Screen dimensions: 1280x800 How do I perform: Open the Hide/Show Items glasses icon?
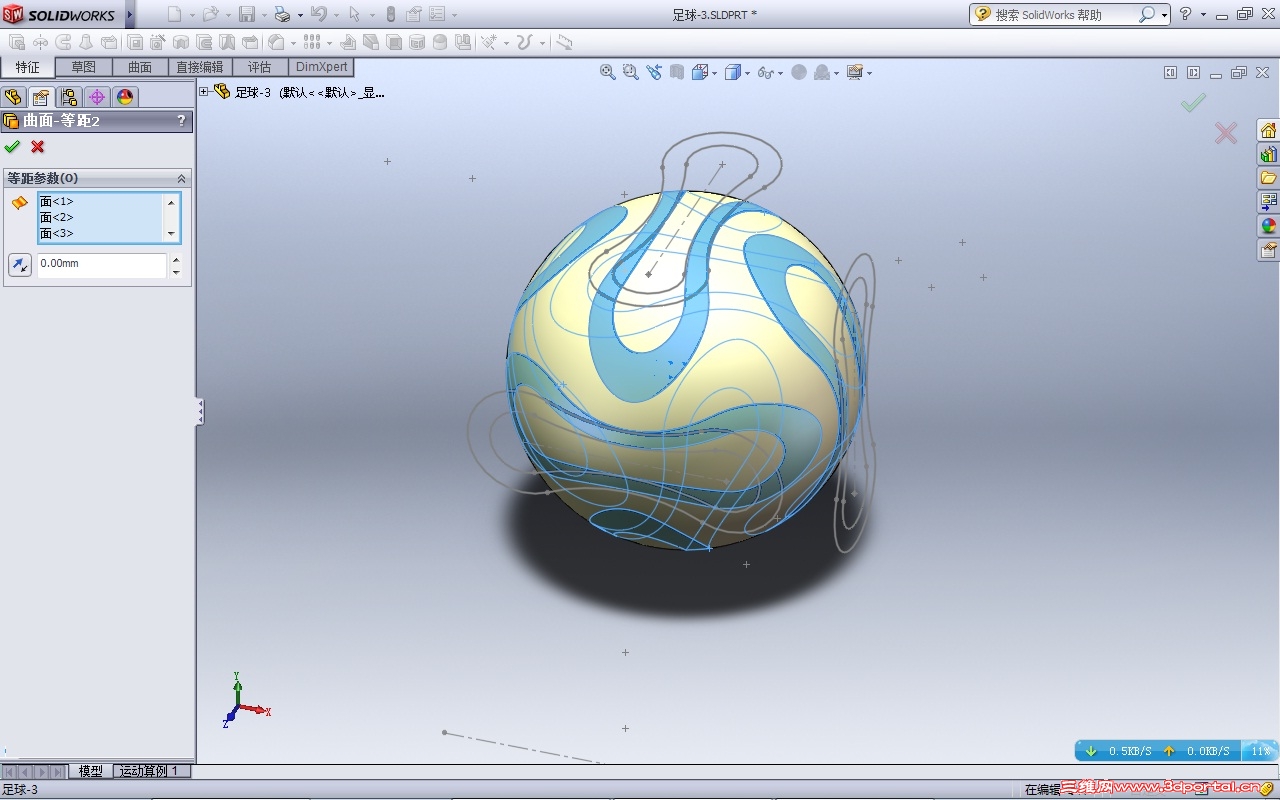pyautogui.click(x=766, y=72)
